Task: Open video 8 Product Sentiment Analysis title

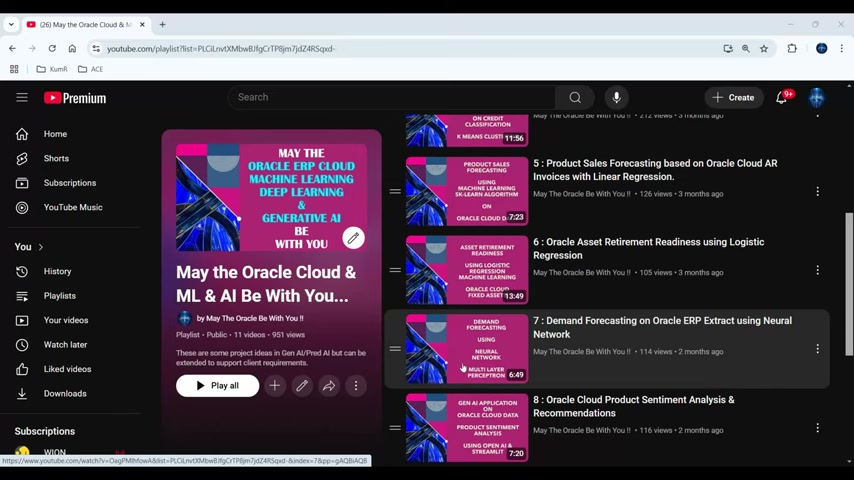Action: pyautogui.click(x=633, y=406)
